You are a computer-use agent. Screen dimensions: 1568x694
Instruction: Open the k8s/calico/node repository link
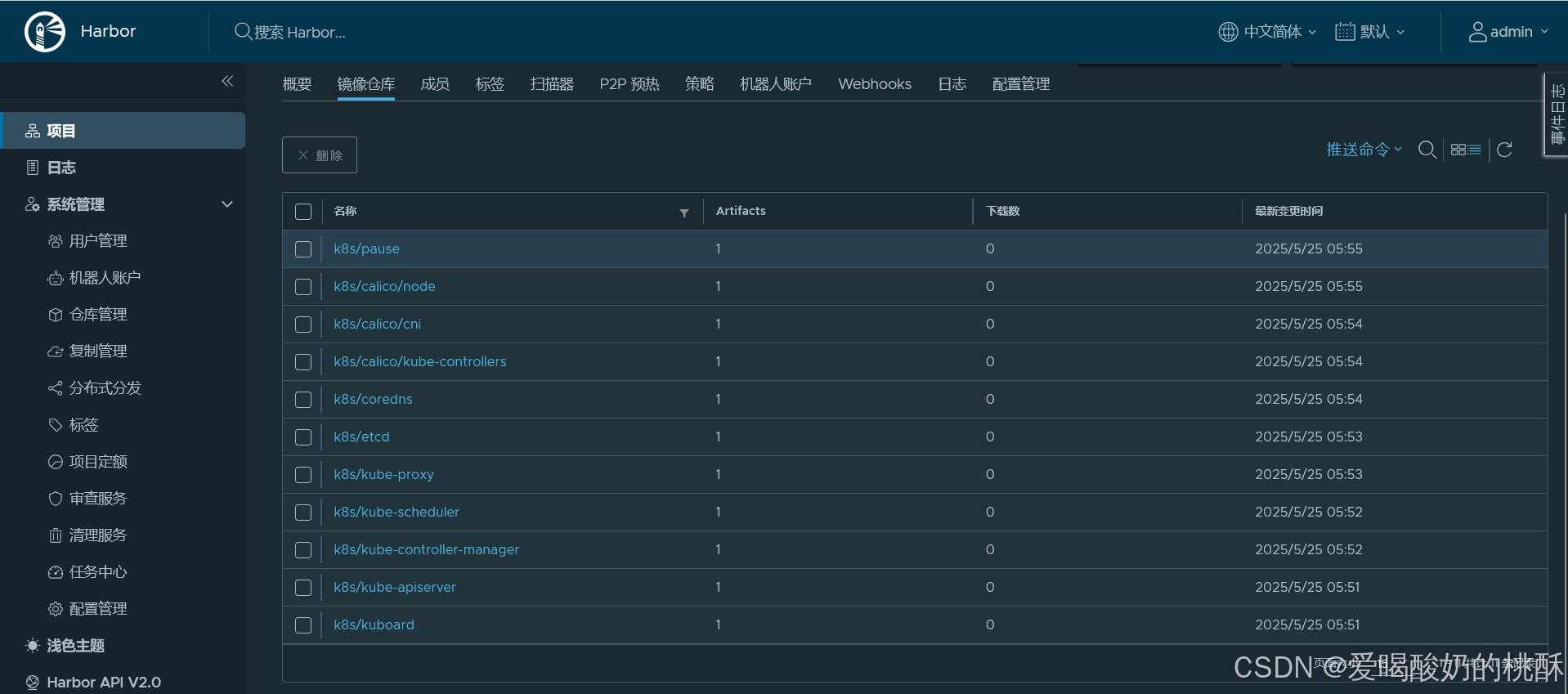pos(384,286)
